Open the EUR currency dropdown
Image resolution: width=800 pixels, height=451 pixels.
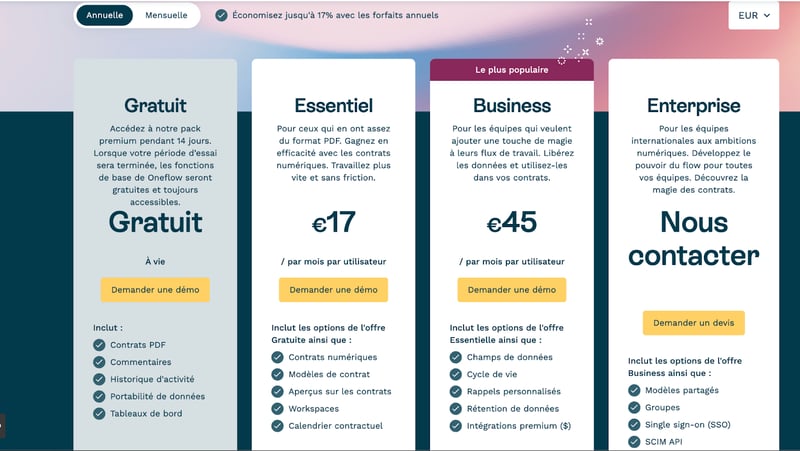tap(754, 15)
